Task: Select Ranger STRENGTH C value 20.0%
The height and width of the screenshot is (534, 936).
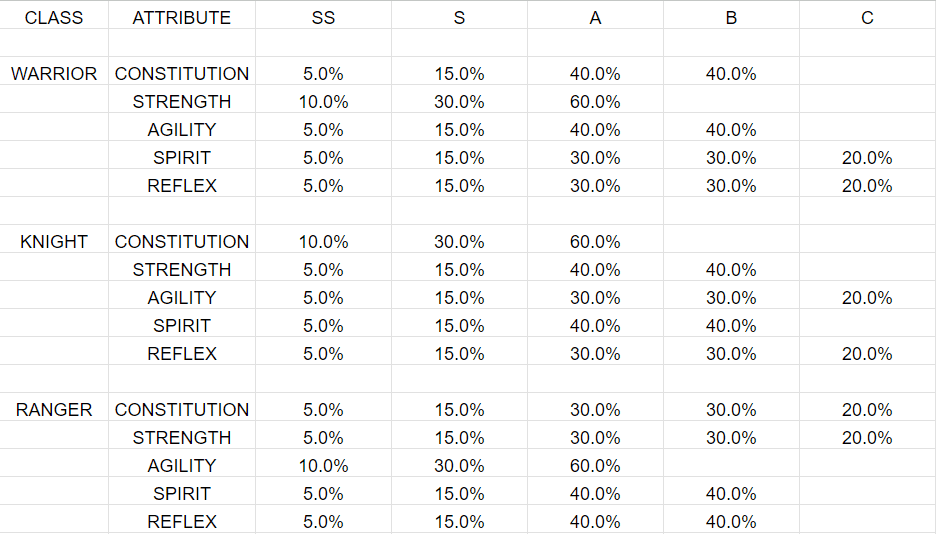Action: pos(867,437)
